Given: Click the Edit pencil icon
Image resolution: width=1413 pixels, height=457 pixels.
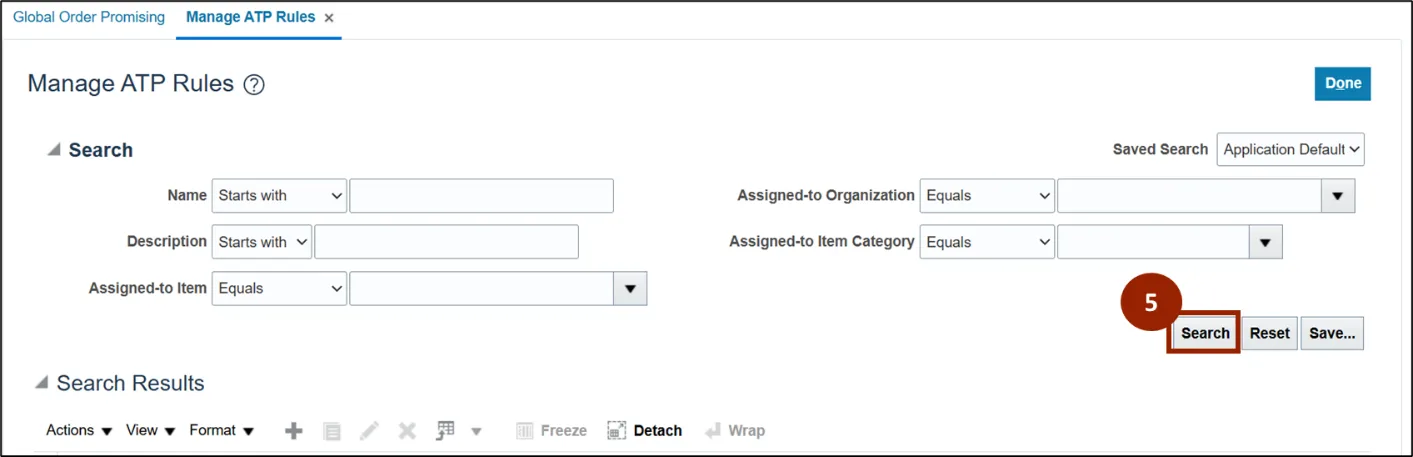Looking at the screenshot, I should 369,431.
